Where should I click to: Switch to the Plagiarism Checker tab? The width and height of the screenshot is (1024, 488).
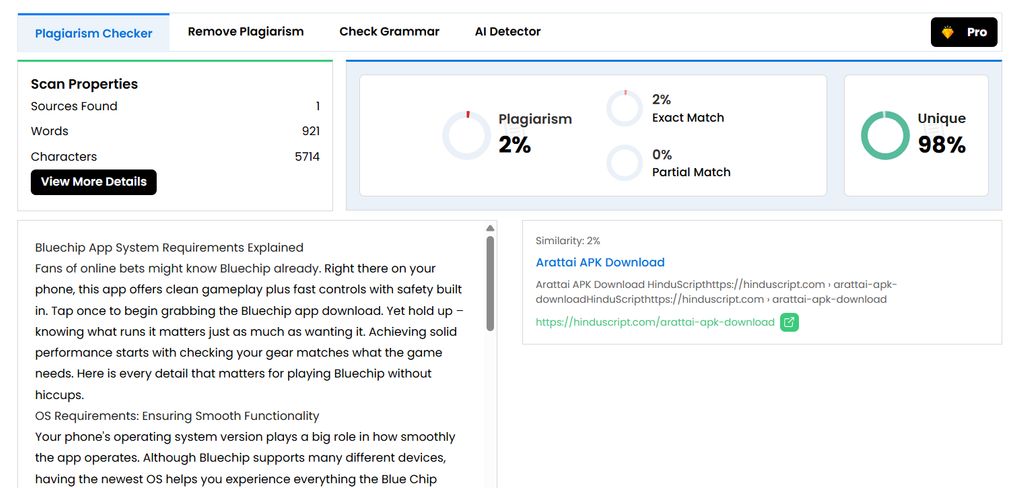point(94,33)
